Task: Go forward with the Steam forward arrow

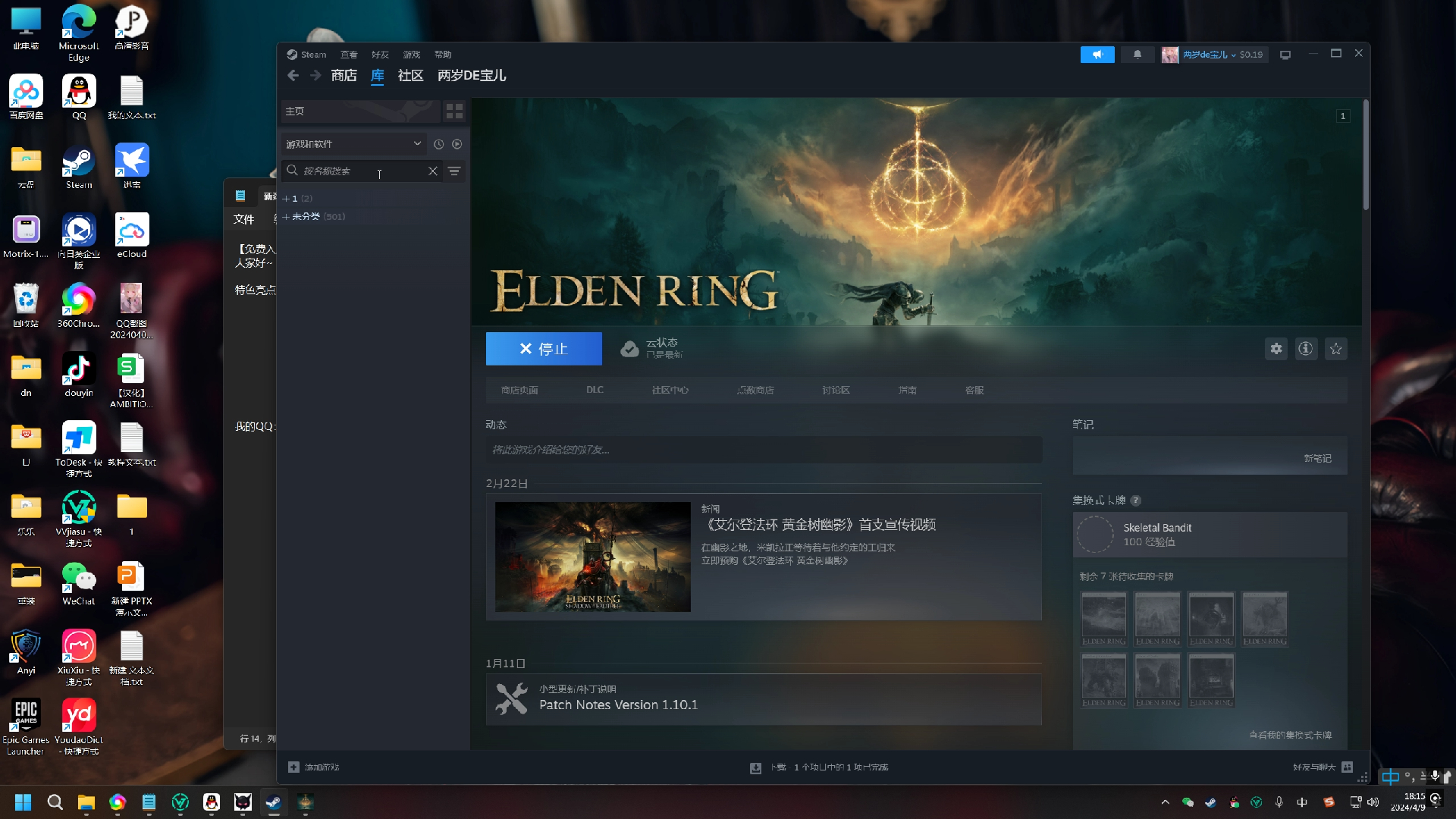Action: tap(315, 75)
